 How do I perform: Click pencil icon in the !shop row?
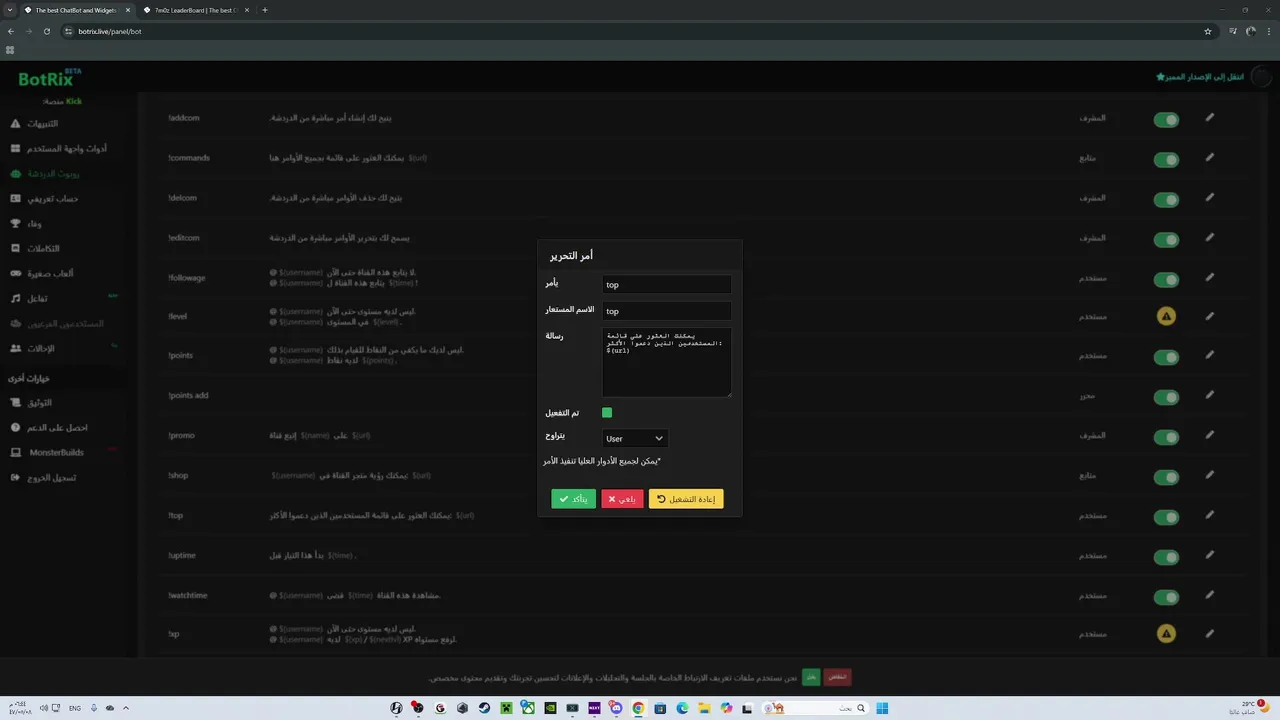click(1209, 475)
